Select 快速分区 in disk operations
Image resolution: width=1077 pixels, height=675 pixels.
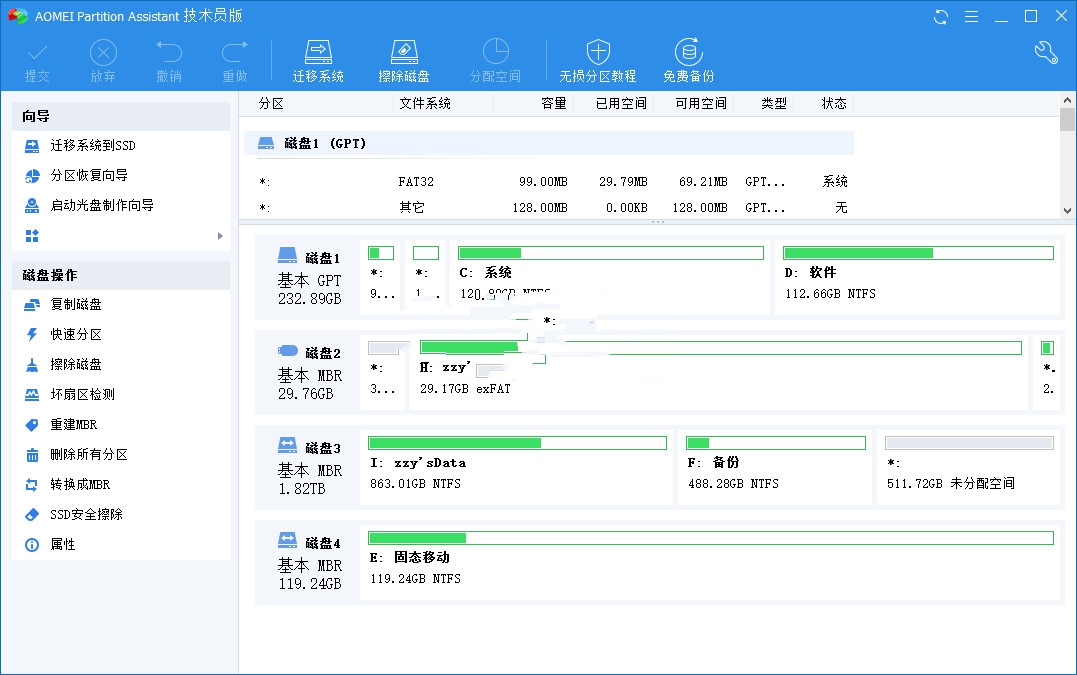coord(76,334)
